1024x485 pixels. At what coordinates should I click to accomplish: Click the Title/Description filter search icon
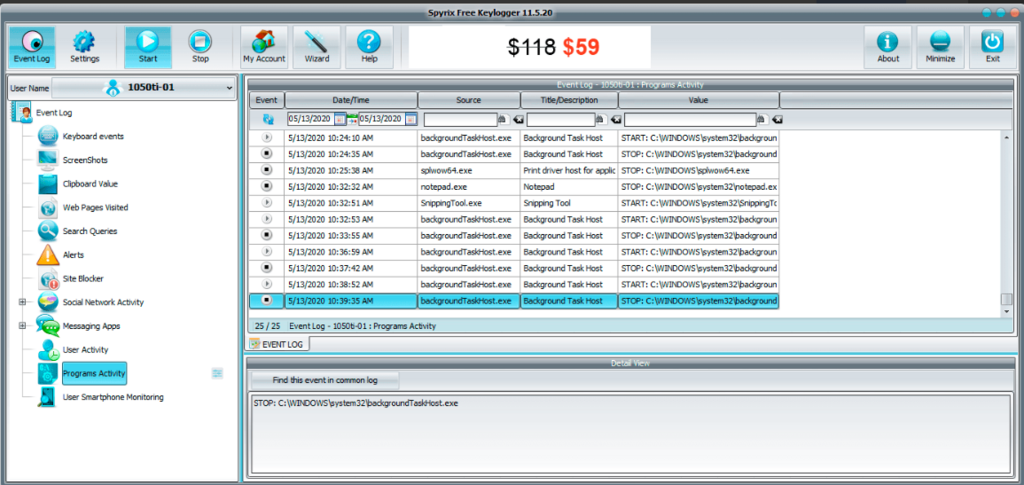coord(601,119)
